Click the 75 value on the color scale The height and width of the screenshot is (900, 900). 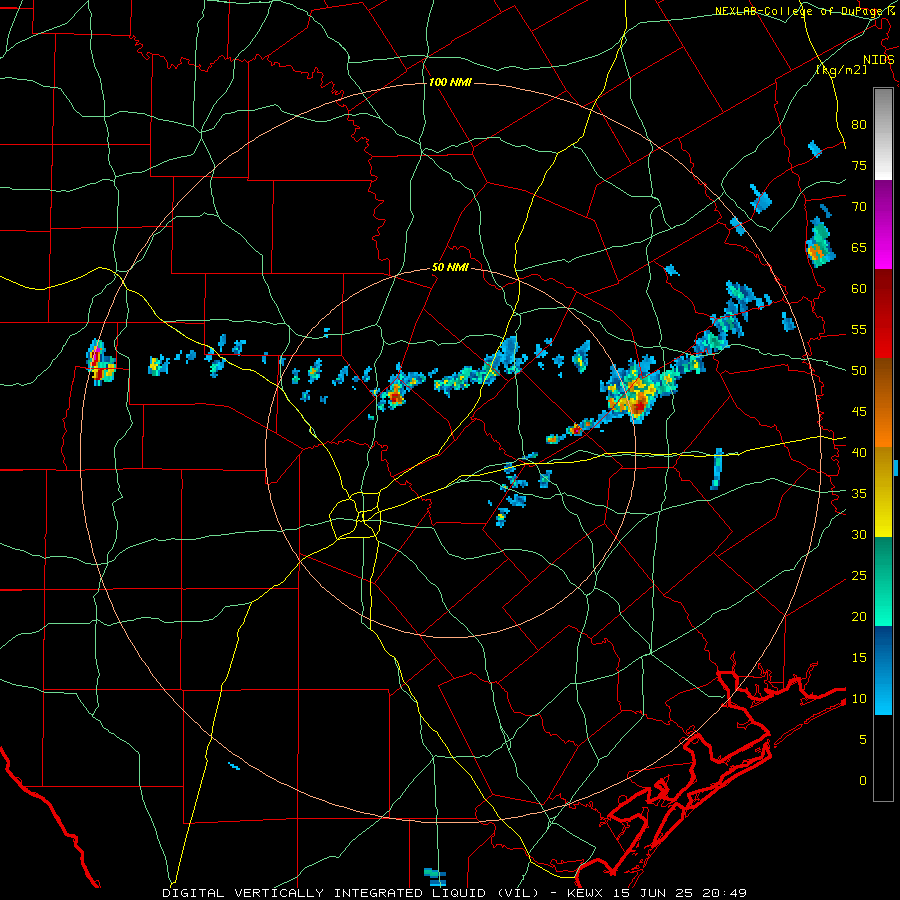coord(859,165)
